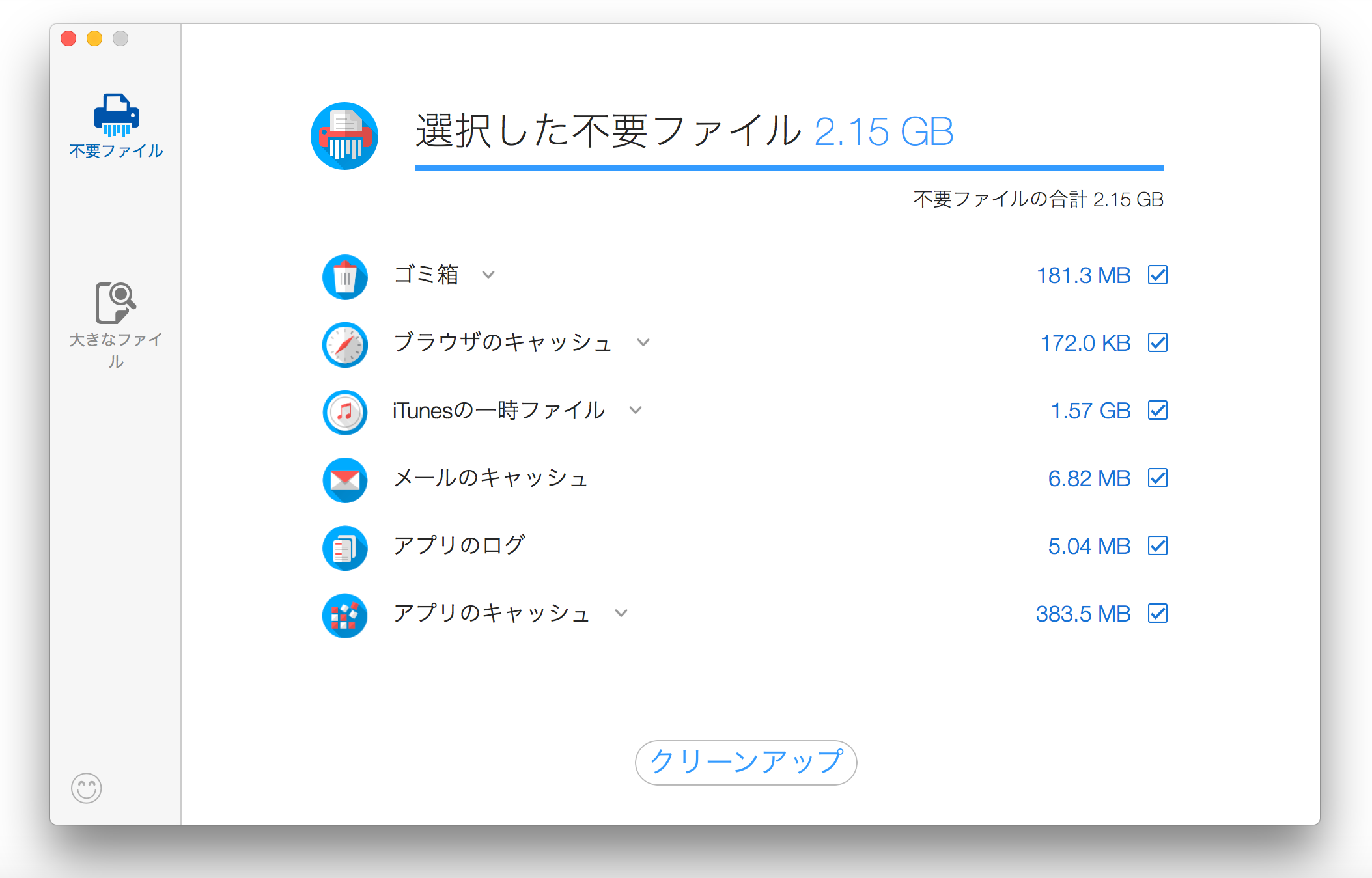The image size is (1372, 878).
Task: Expand the ブラウザのキャッシュ chevron
Action: [x=643, y=342]
